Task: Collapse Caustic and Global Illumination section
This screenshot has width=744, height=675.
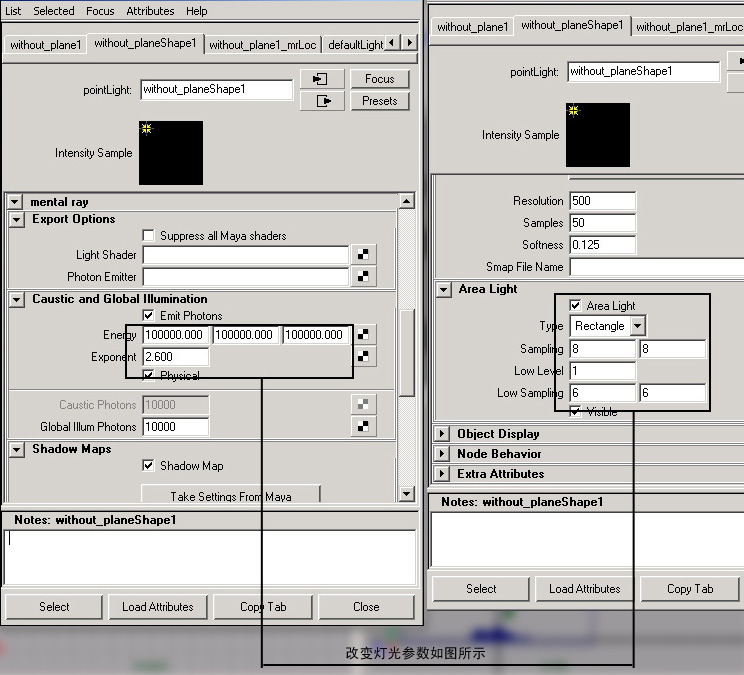Action: point(17,299)
